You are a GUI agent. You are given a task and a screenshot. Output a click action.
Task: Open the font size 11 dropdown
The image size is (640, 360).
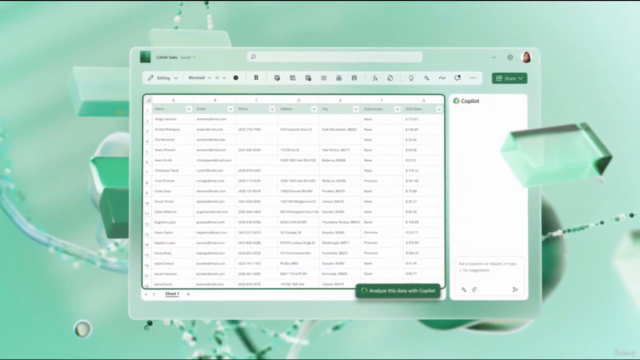pyautogui.click(x=220, y=78)
